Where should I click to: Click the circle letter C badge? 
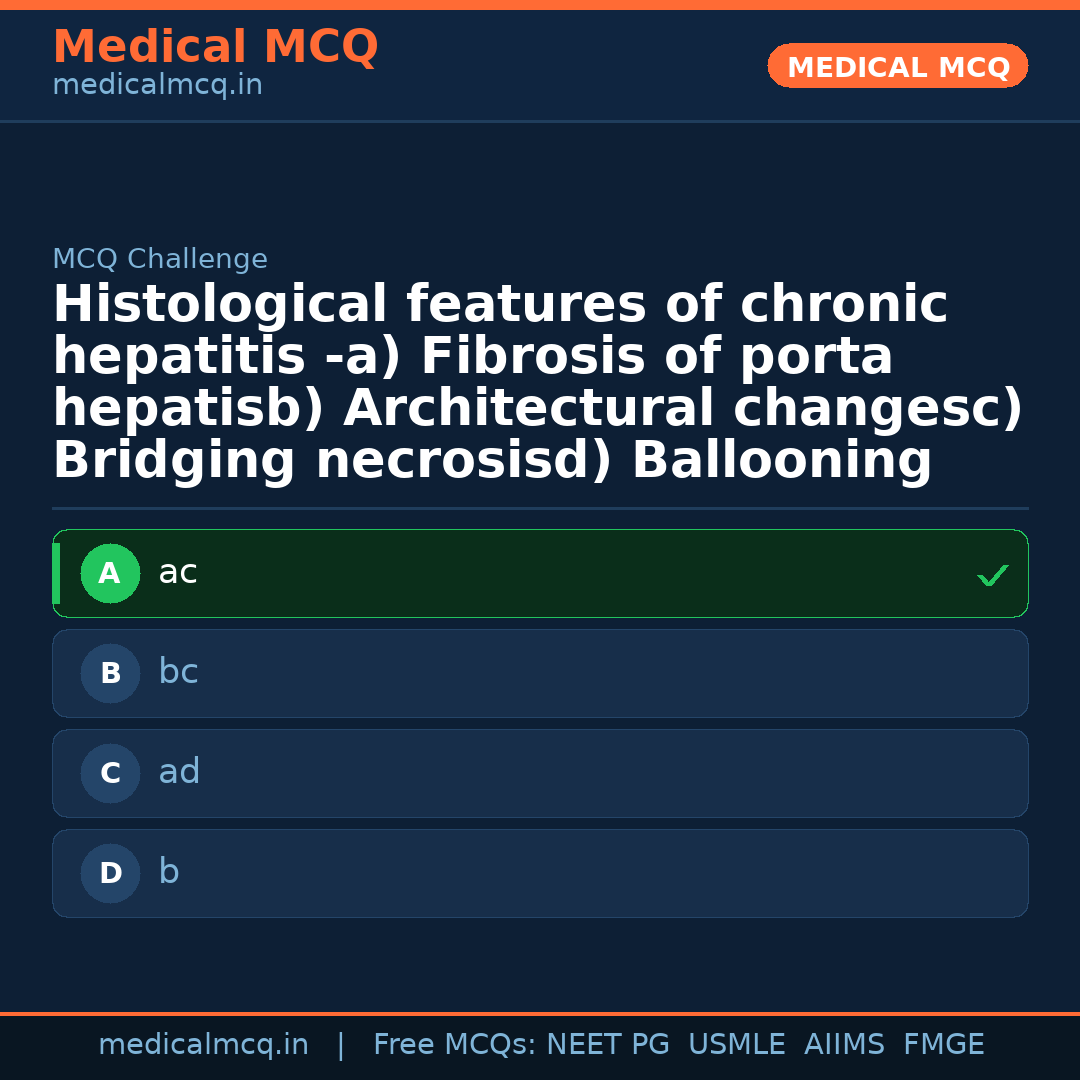tap(110, 774)
